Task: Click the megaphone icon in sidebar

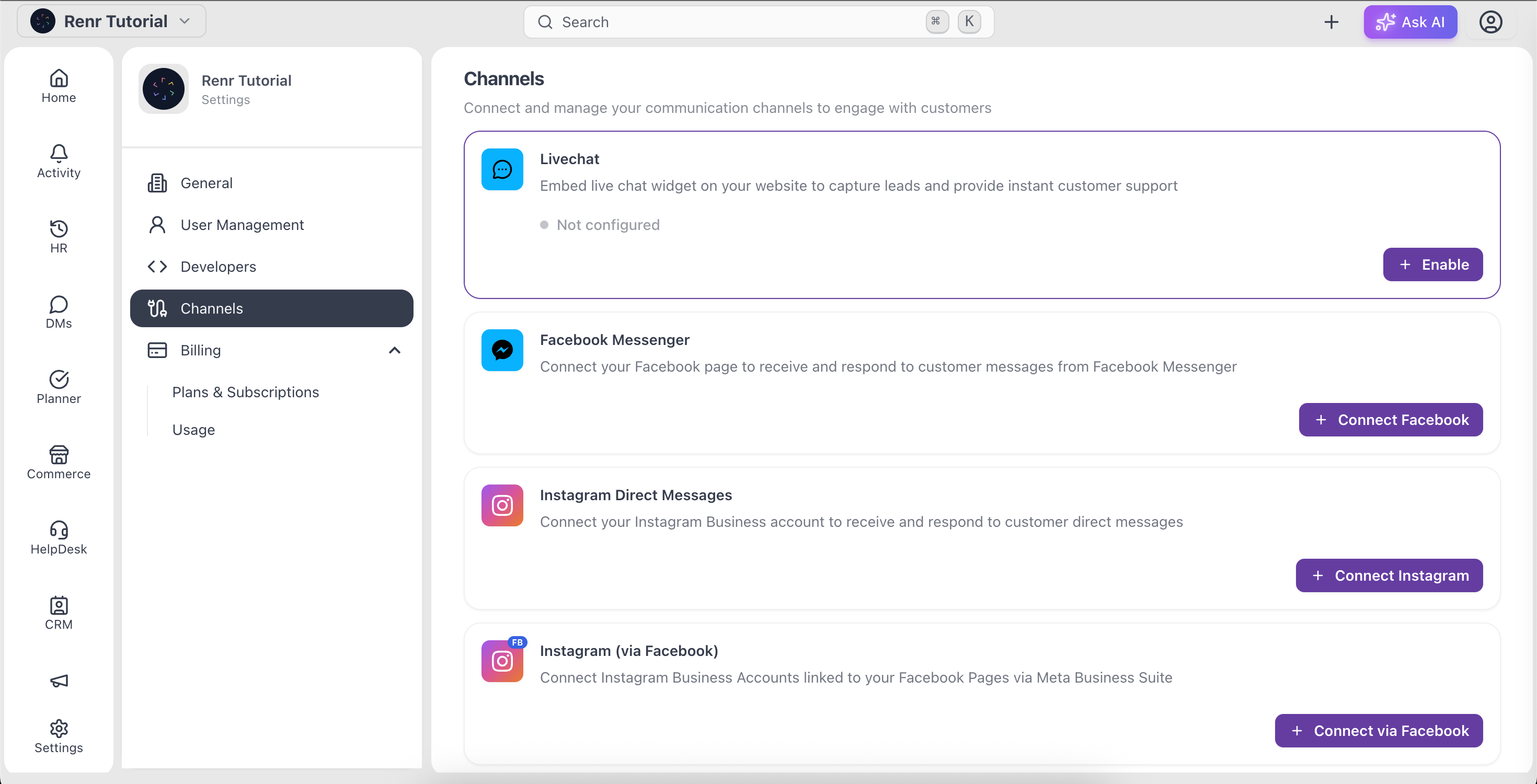Action: click(x=59, y=680)
